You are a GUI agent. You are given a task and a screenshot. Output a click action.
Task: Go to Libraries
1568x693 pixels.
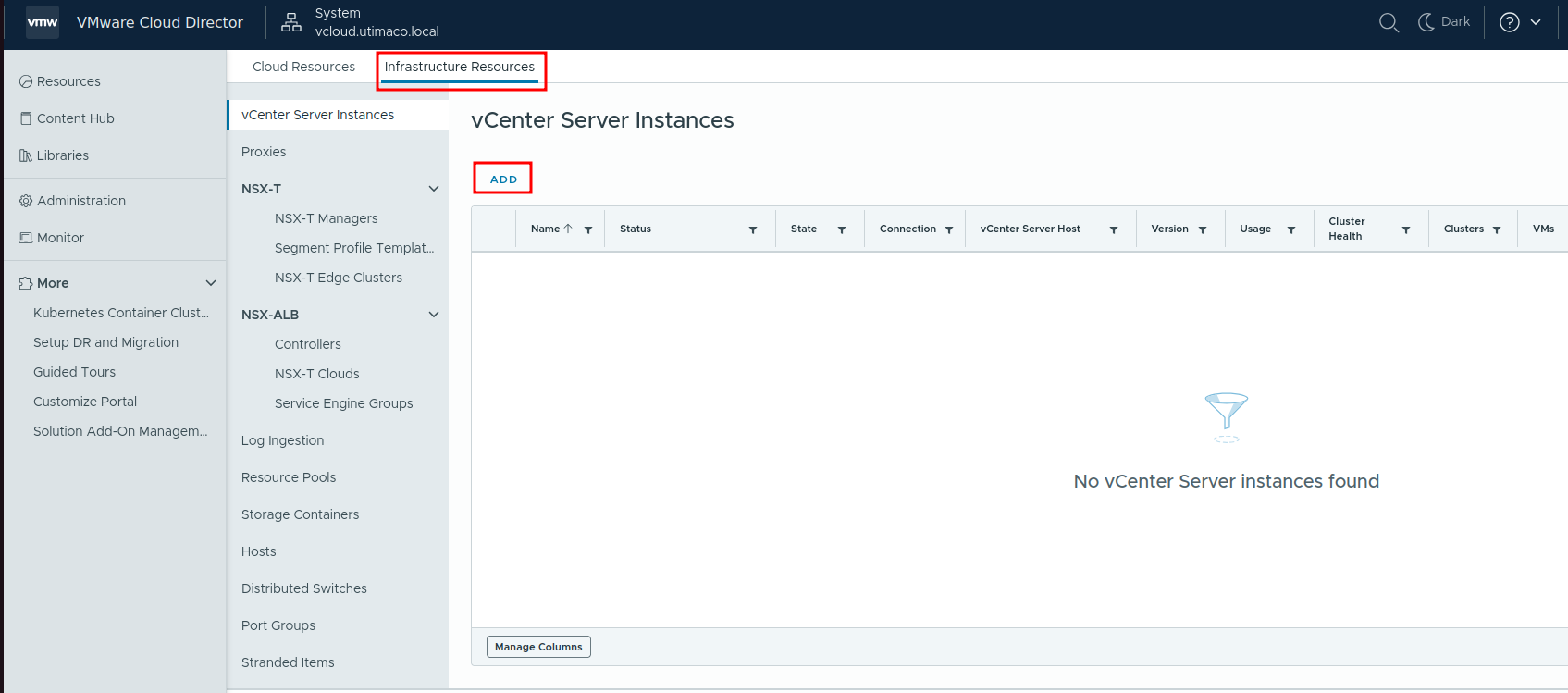63,155
